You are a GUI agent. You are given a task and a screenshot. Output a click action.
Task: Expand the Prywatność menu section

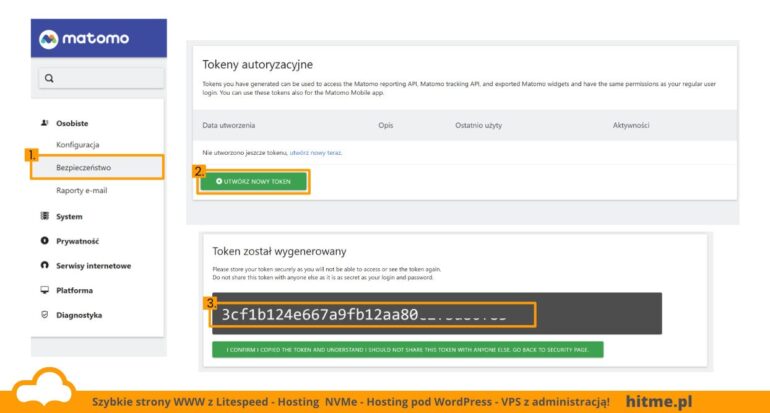78,241
